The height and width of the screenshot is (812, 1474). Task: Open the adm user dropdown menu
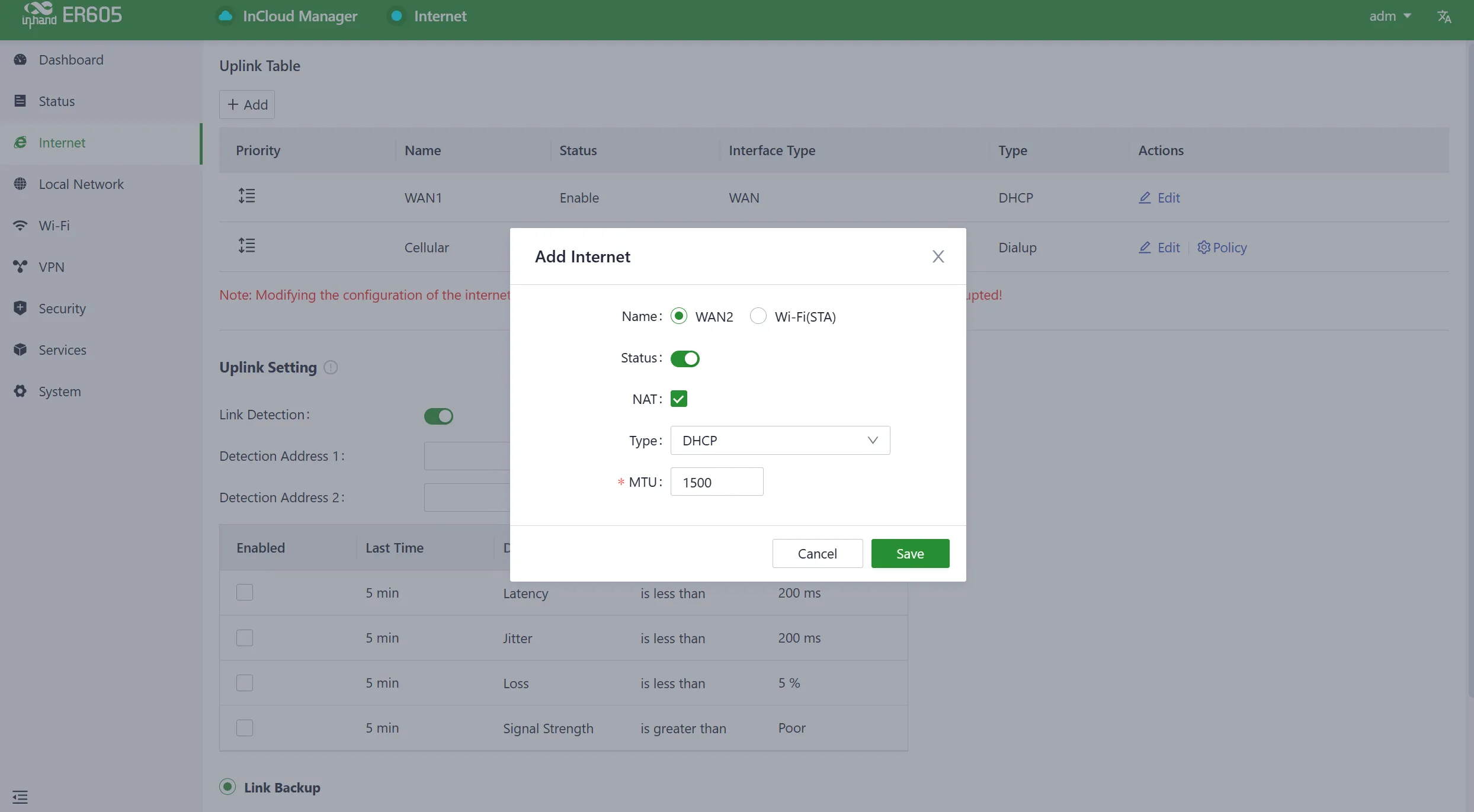click(1389, 16)
